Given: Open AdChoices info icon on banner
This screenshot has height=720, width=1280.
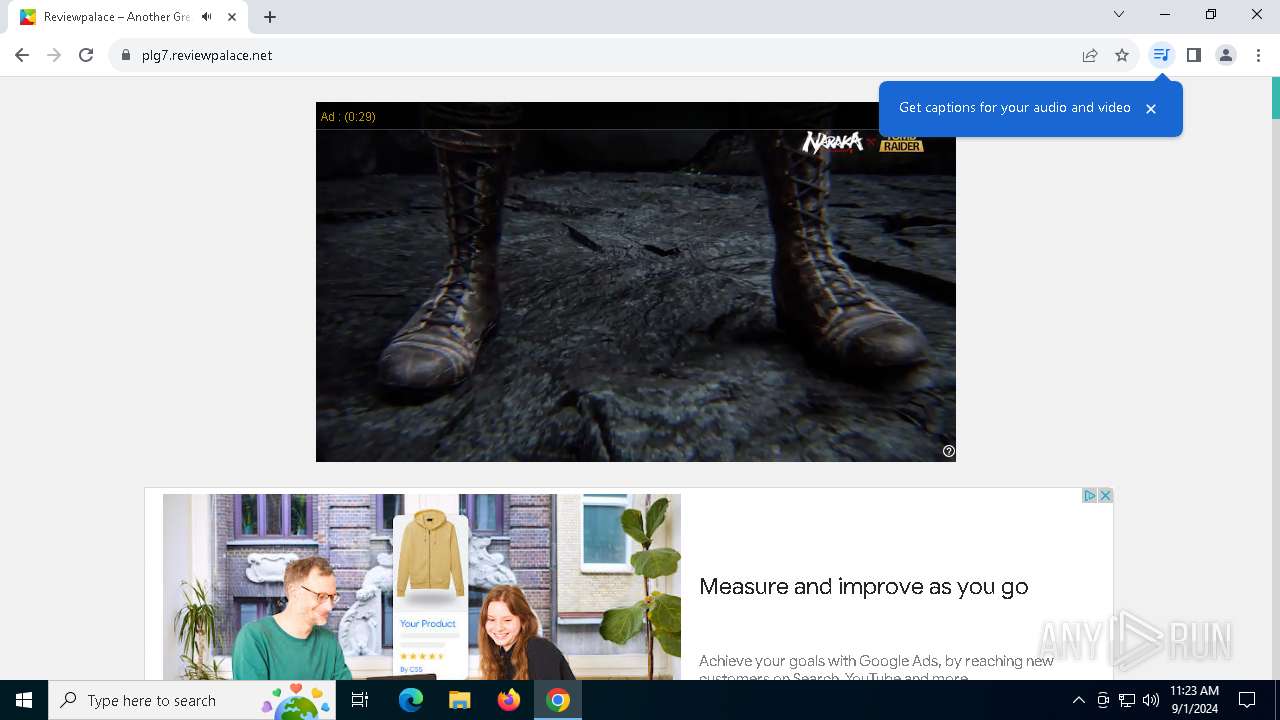Looking at the screenshot, I should pos(1090,496).
